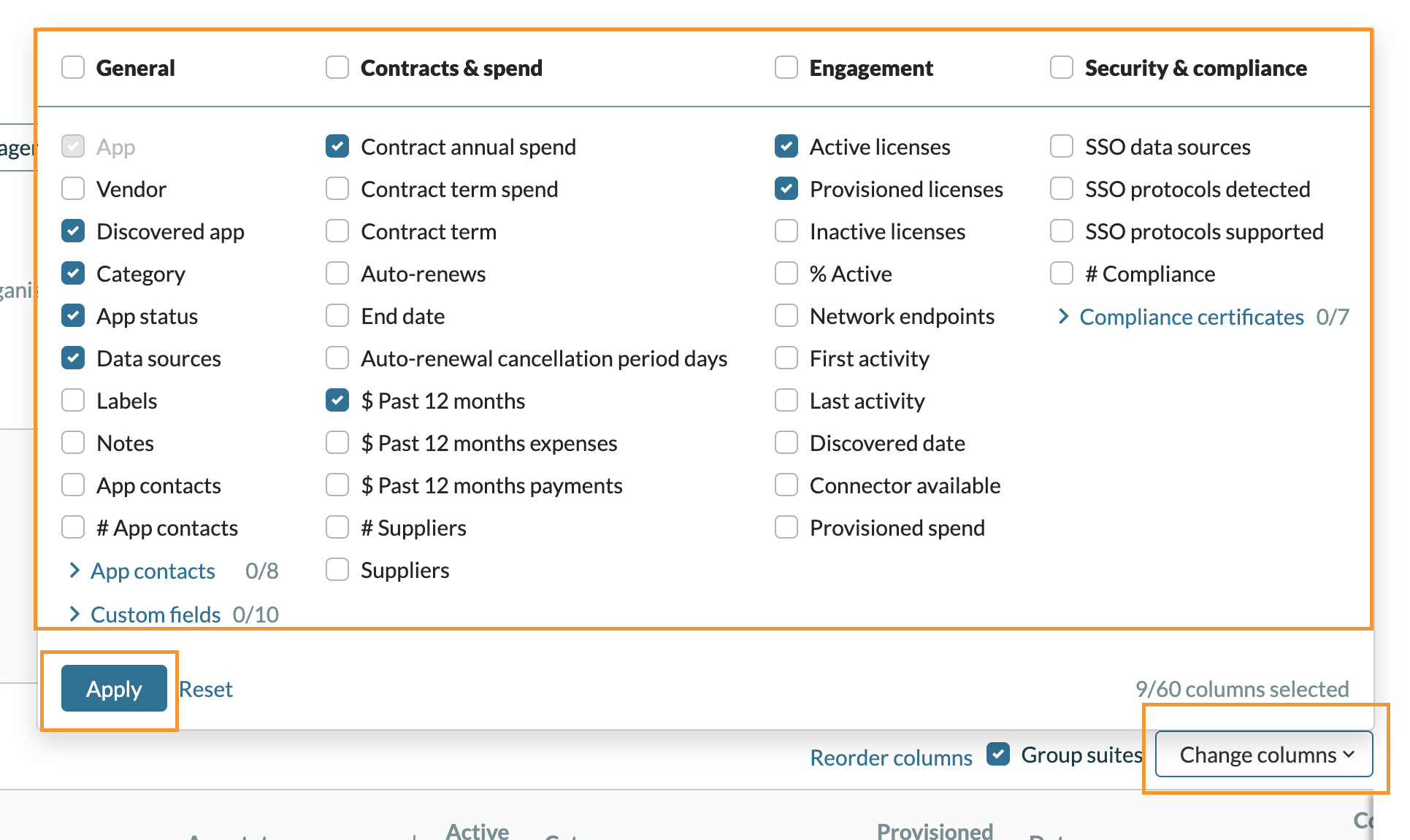Screen dimensions: 1410x840
Task: Disable the Discovered app checkbox
Action: (73, 231)
